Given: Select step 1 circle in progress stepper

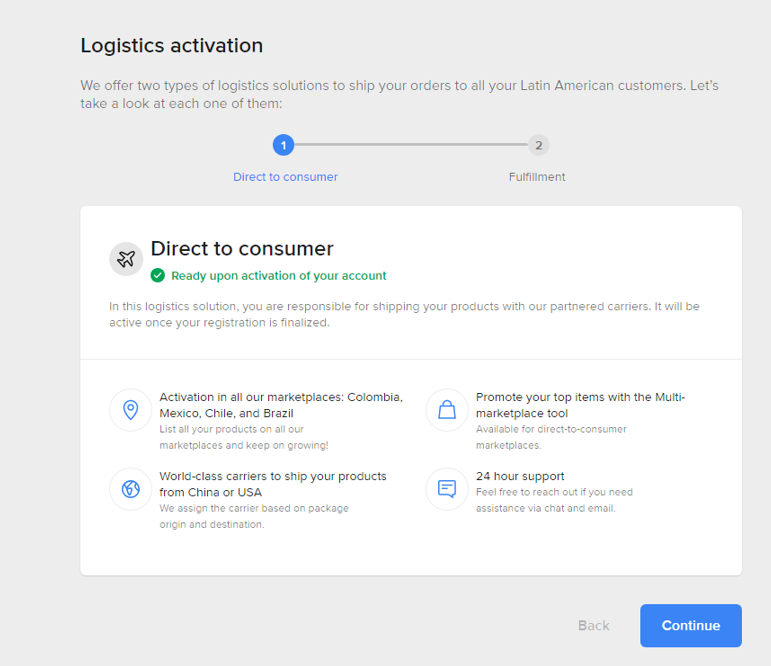Looking at the screenshot, I should click(x=283, y=145).
